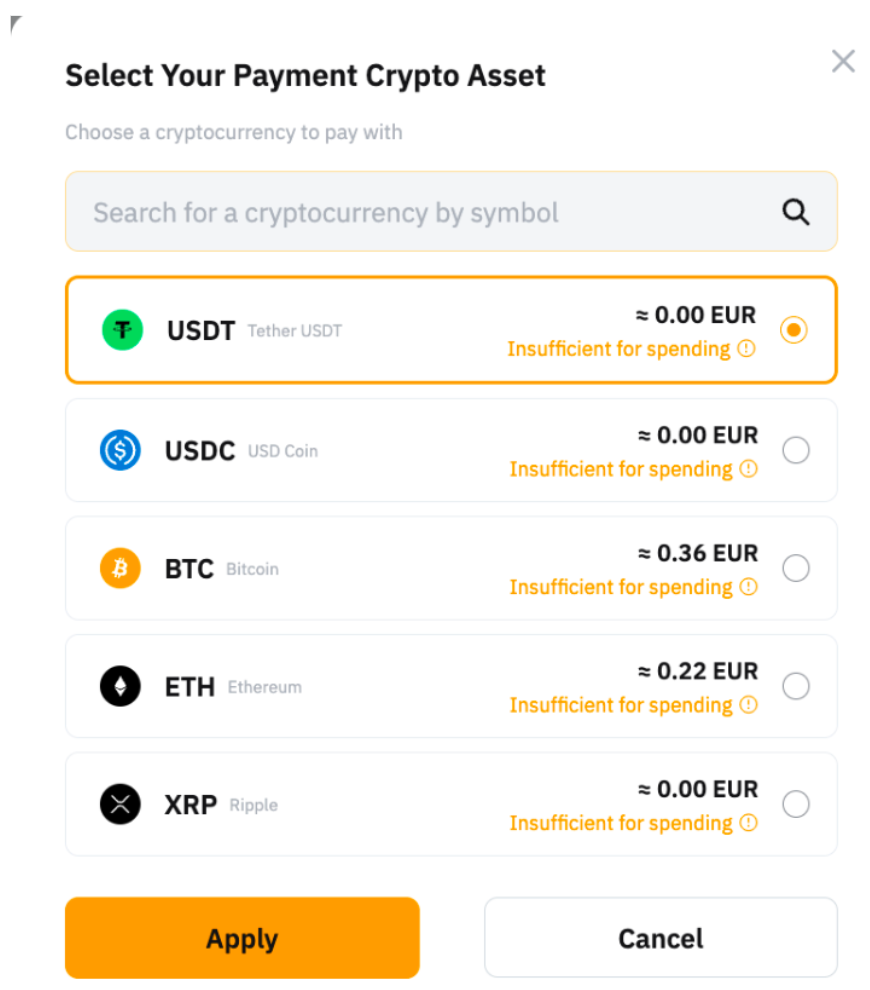Screen dimensions: 870x990
Task: Click USDT insufficient spending info icon
Action: click(746, 349)
